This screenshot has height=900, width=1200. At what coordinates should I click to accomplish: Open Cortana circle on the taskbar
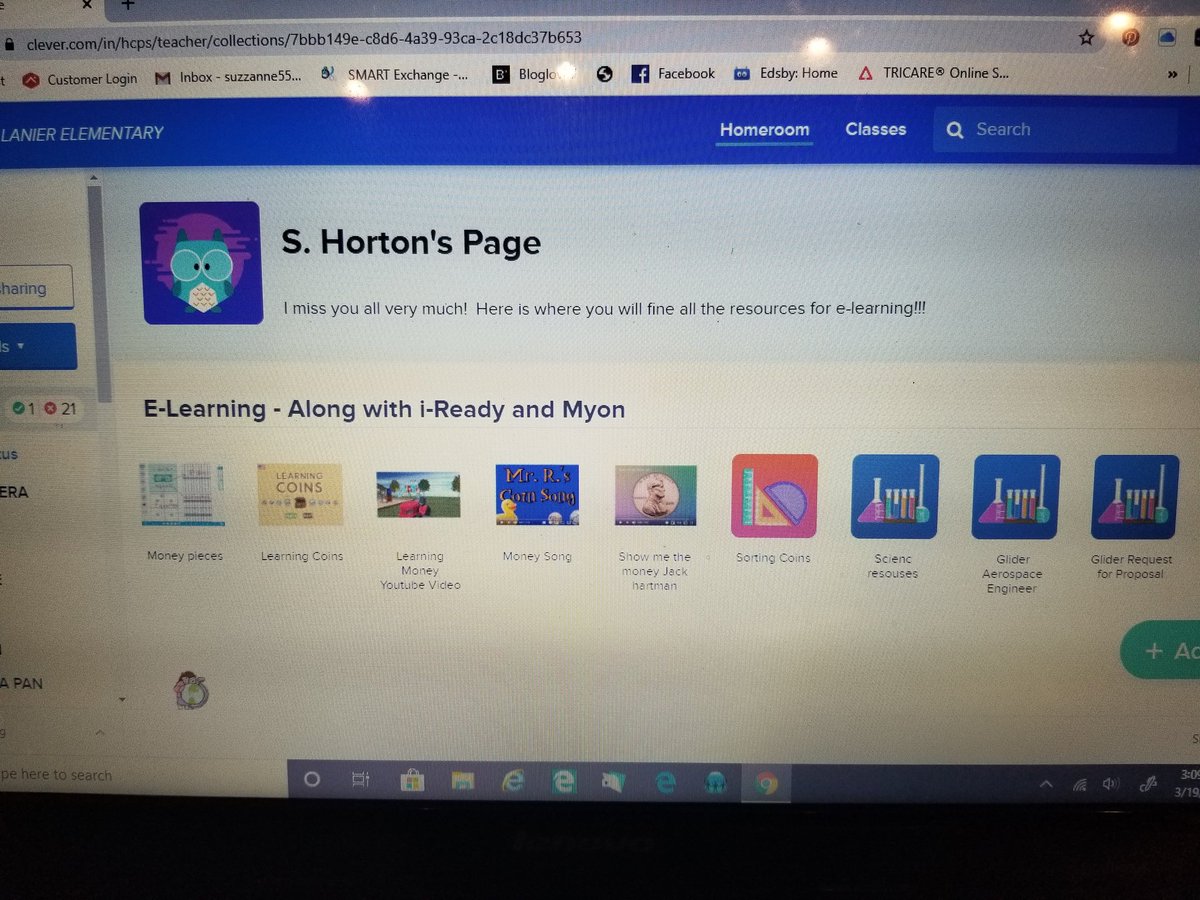[x=311, y=780]
